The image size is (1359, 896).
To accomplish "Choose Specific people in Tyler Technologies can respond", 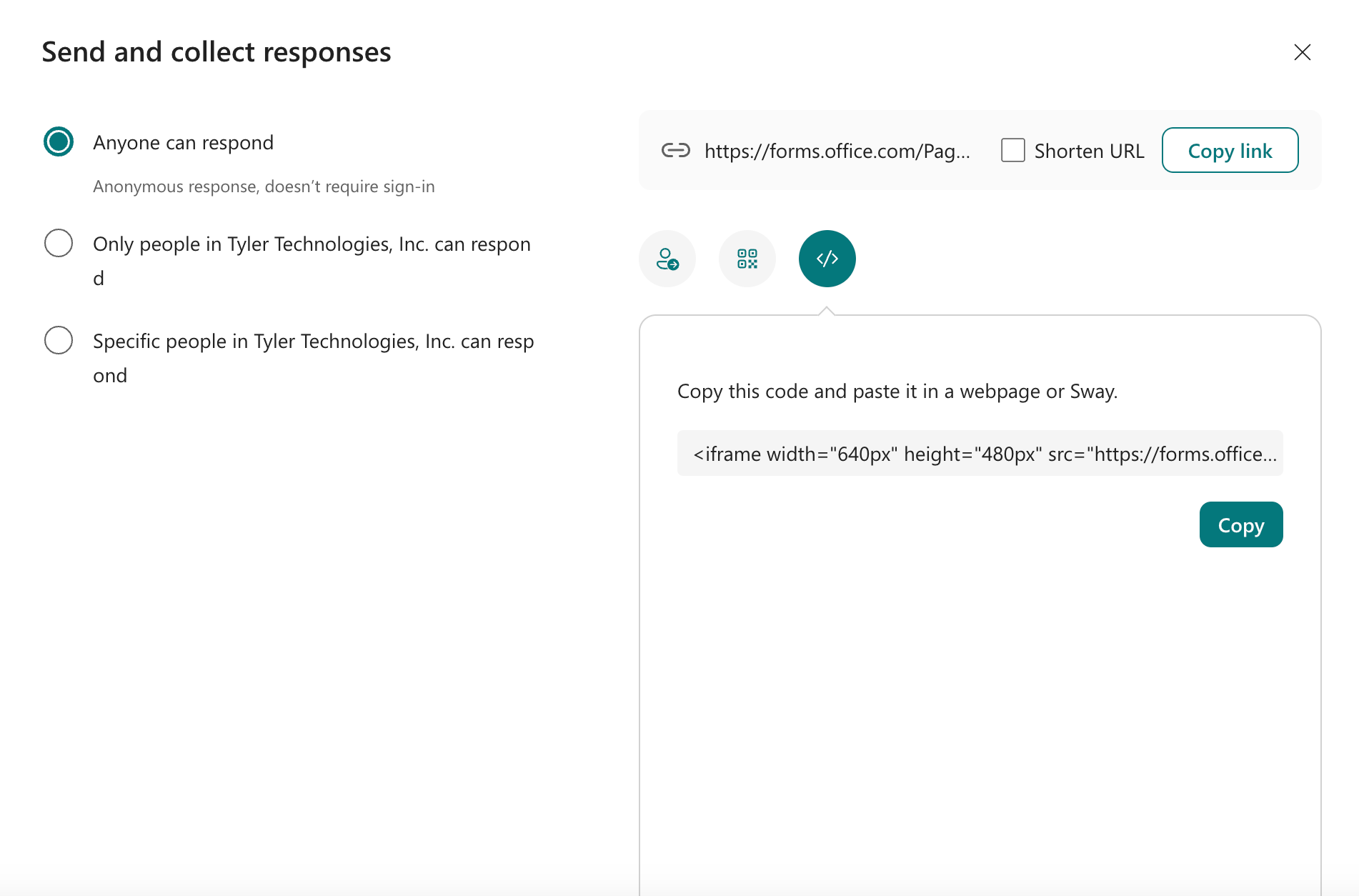I will click(59, 340).
